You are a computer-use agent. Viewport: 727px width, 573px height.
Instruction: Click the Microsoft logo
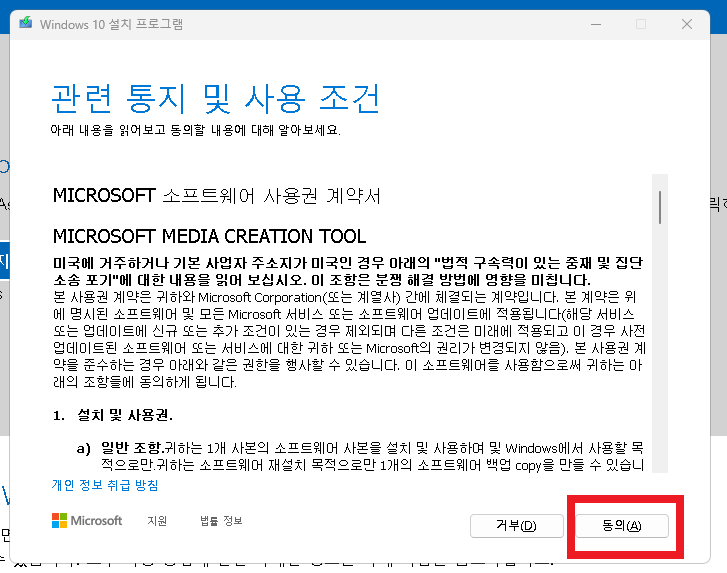coord(87,521)
